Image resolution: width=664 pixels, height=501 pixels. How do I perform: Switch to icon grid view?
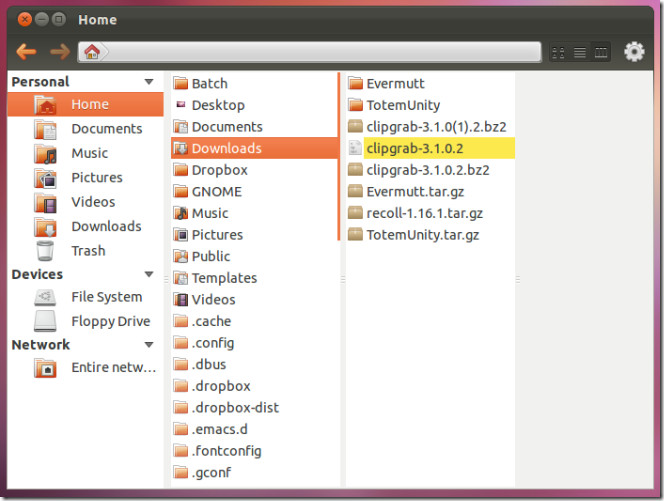click(x=559, y=53)
